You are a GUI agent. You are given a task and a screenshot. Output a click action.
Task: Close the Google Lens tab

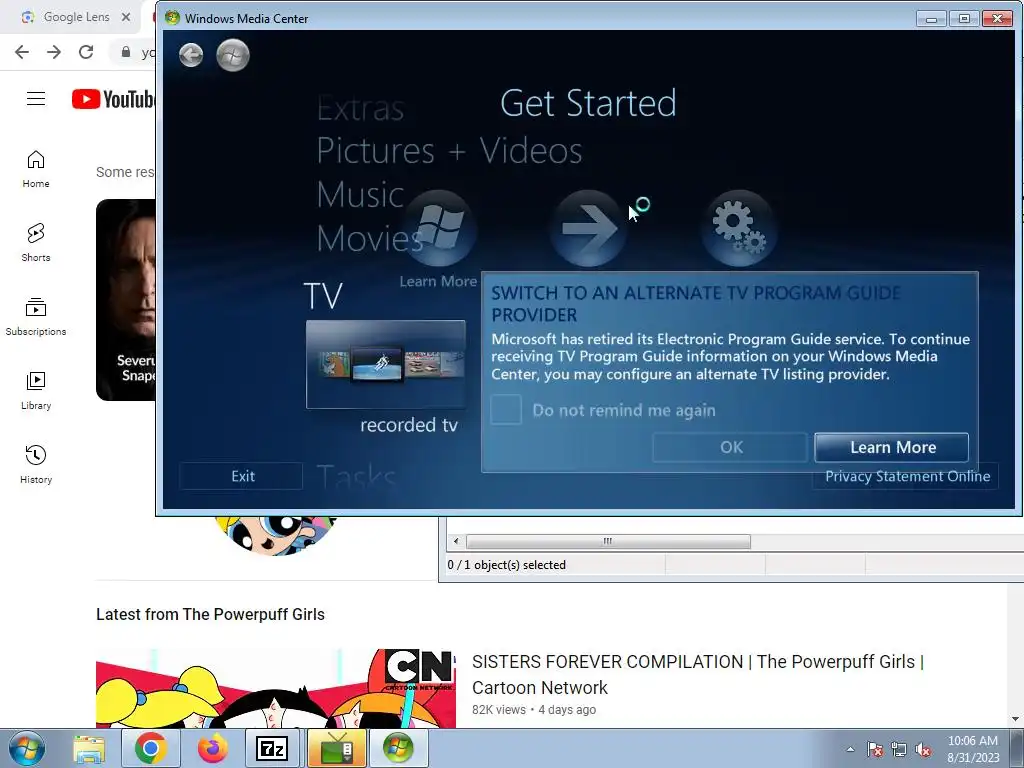coord(126,17)
